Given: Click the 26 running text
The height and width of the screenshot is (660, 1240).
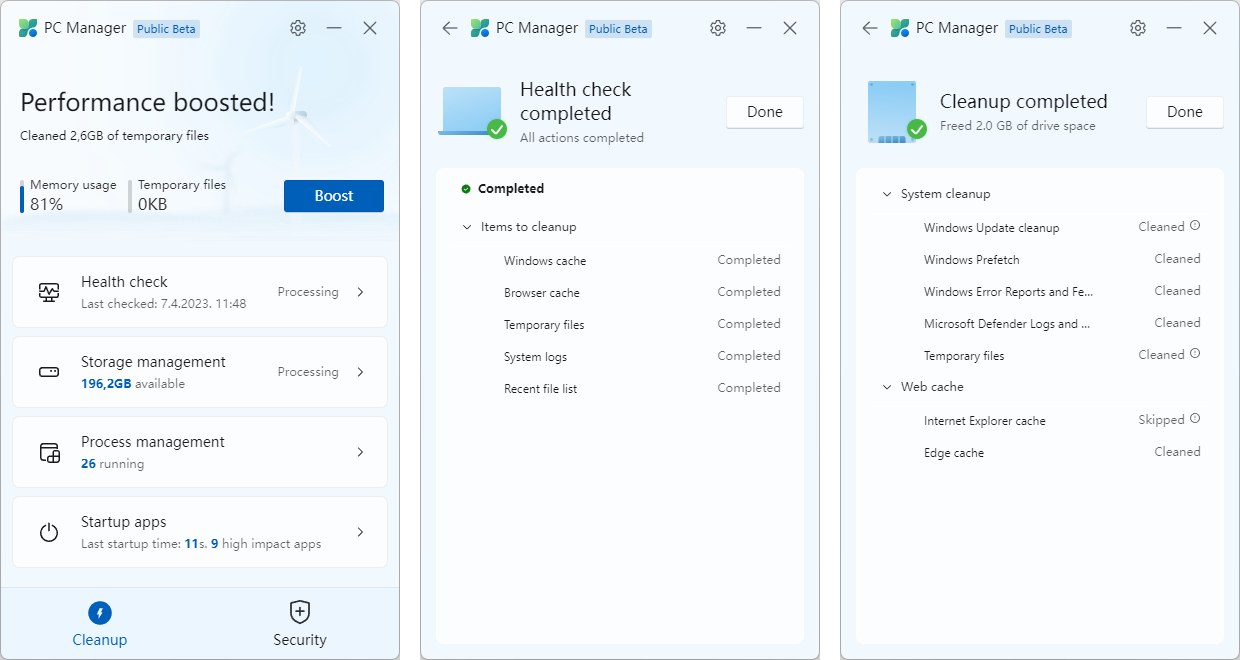Looking at the screenshot, I should (x=112, y=463).
